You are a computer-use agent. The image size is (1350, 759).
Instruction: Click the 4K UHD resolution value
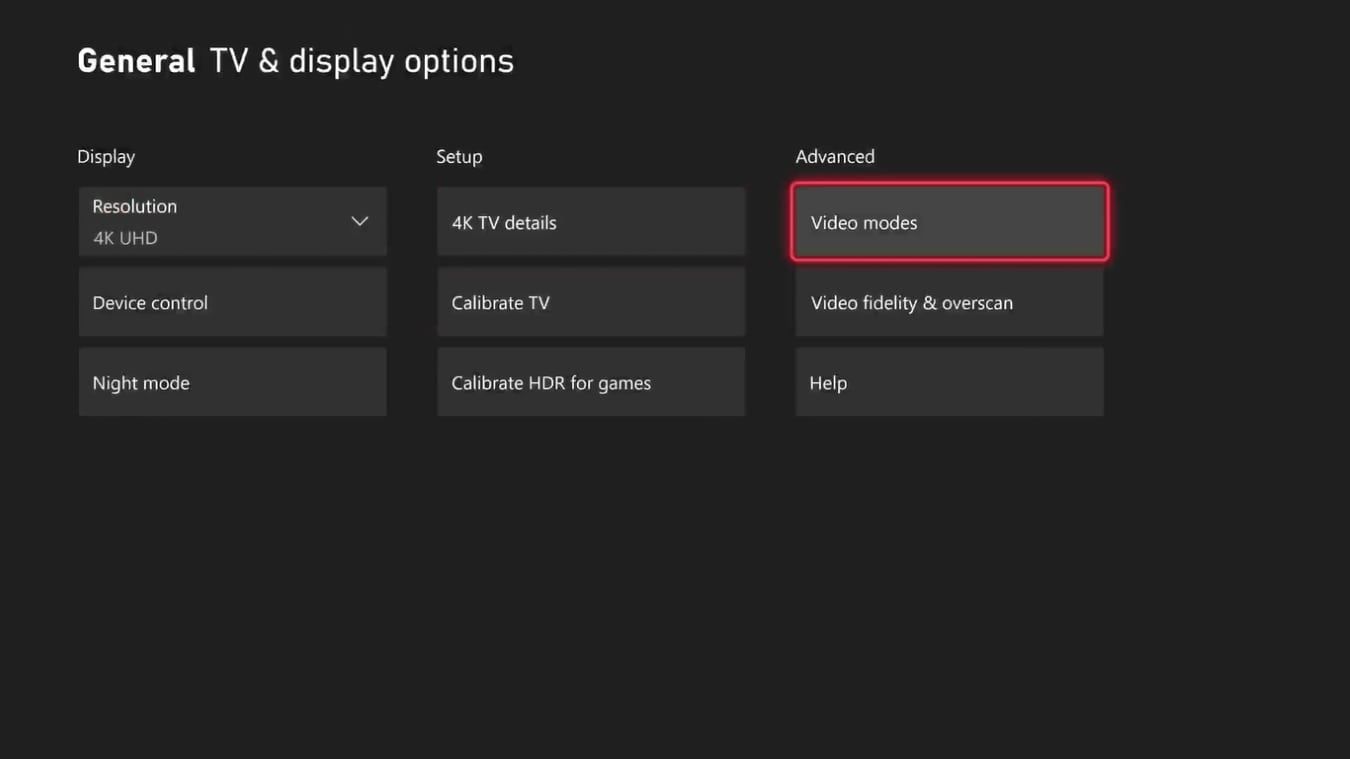pos(125,238)
